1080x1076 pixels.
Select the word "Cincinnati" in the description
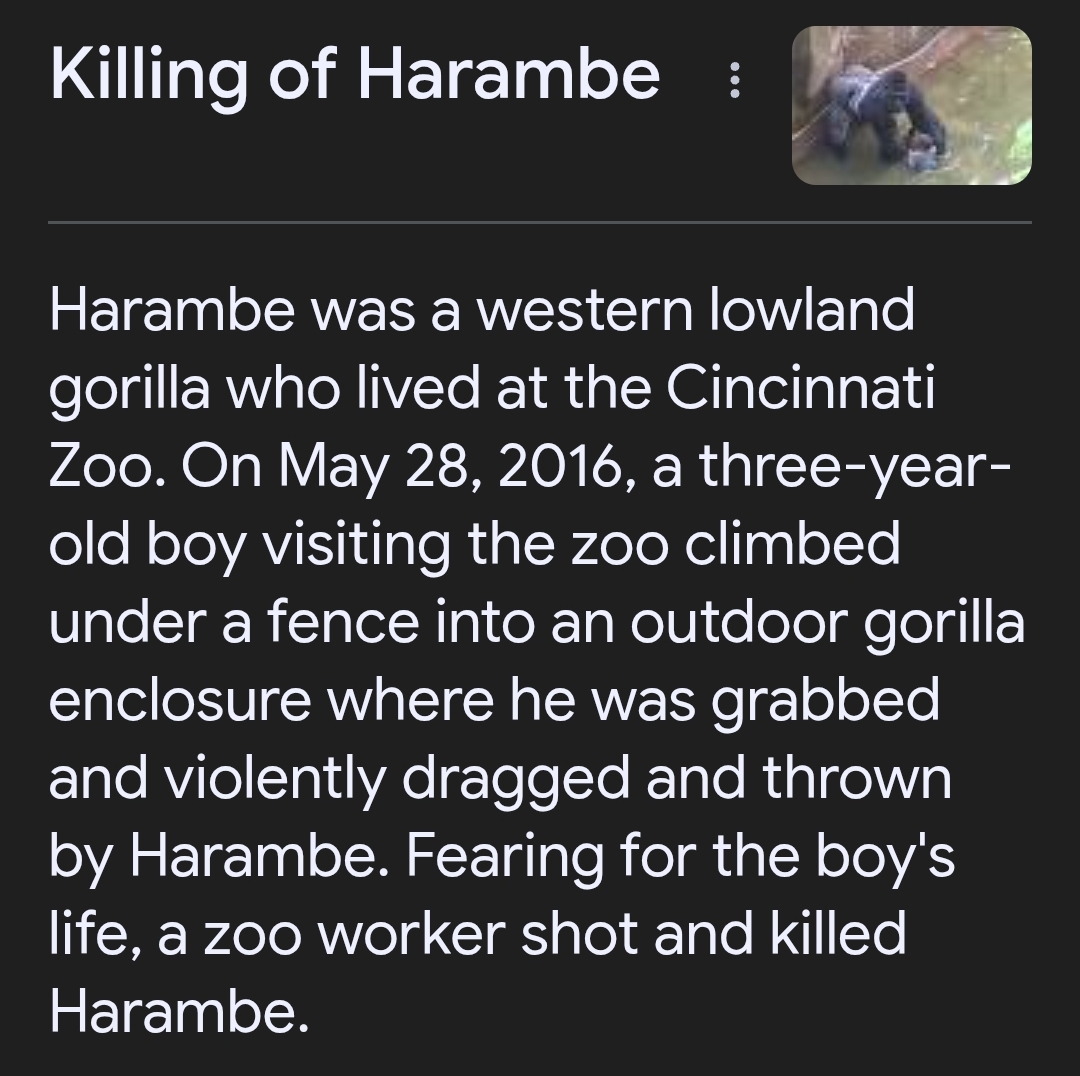(800, 388)
